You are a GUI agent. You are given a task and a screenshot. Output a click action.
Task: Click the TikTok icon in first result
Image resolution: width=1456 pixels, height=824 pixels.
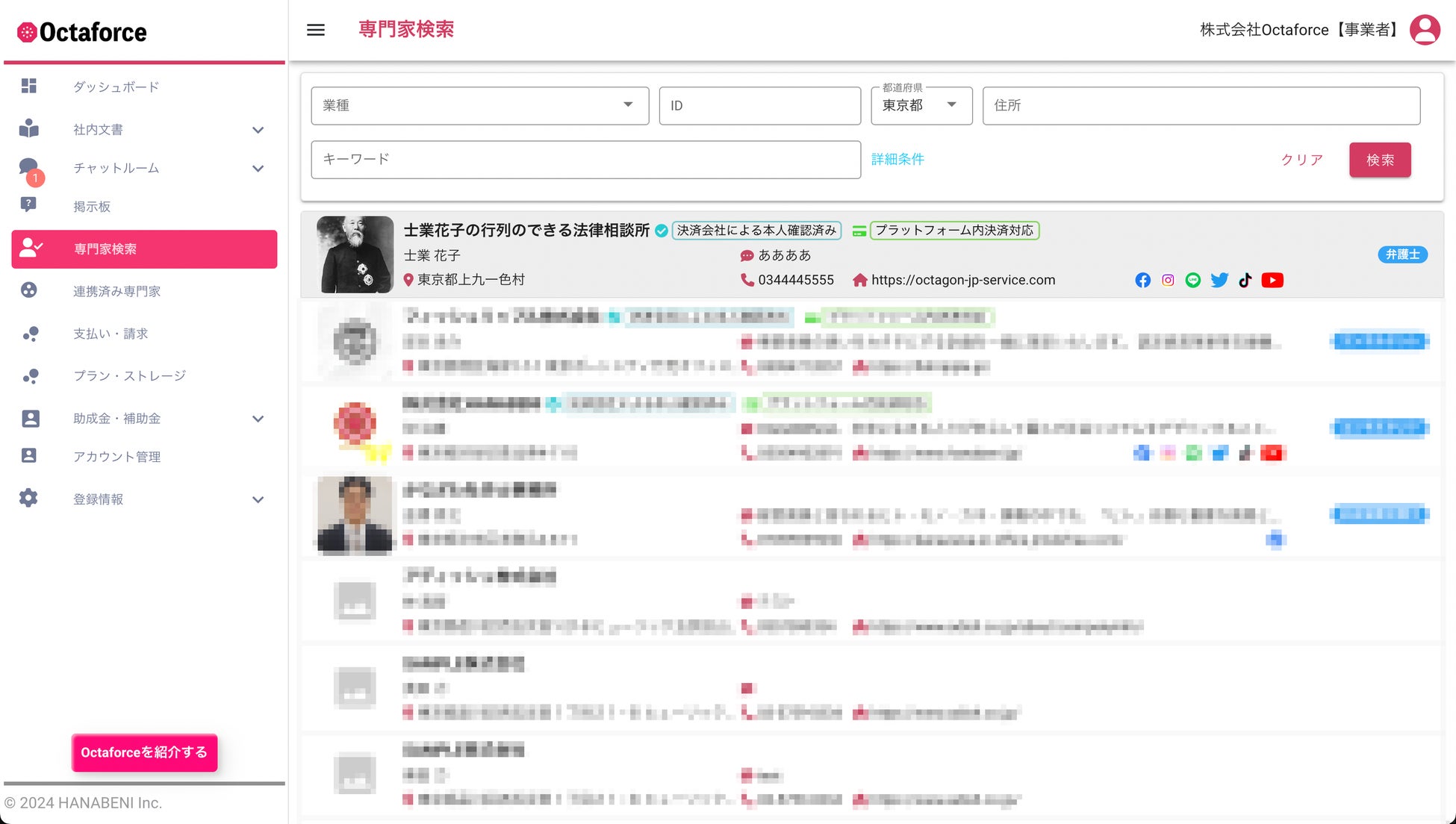coord(1245,280)
